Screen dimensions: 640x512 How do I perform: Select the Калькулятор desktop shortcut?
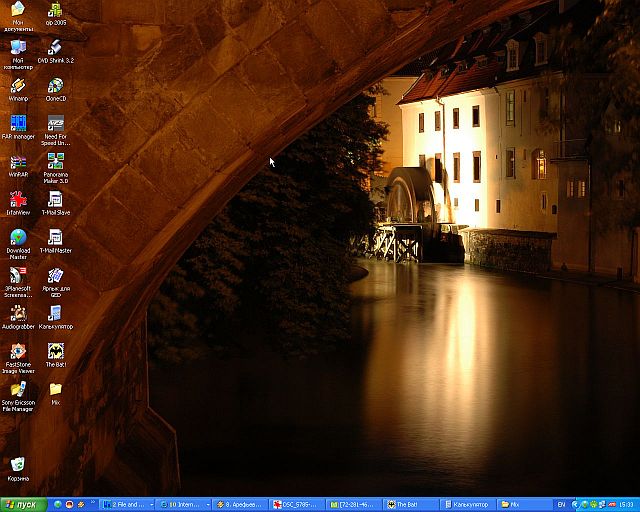(56, 317)
